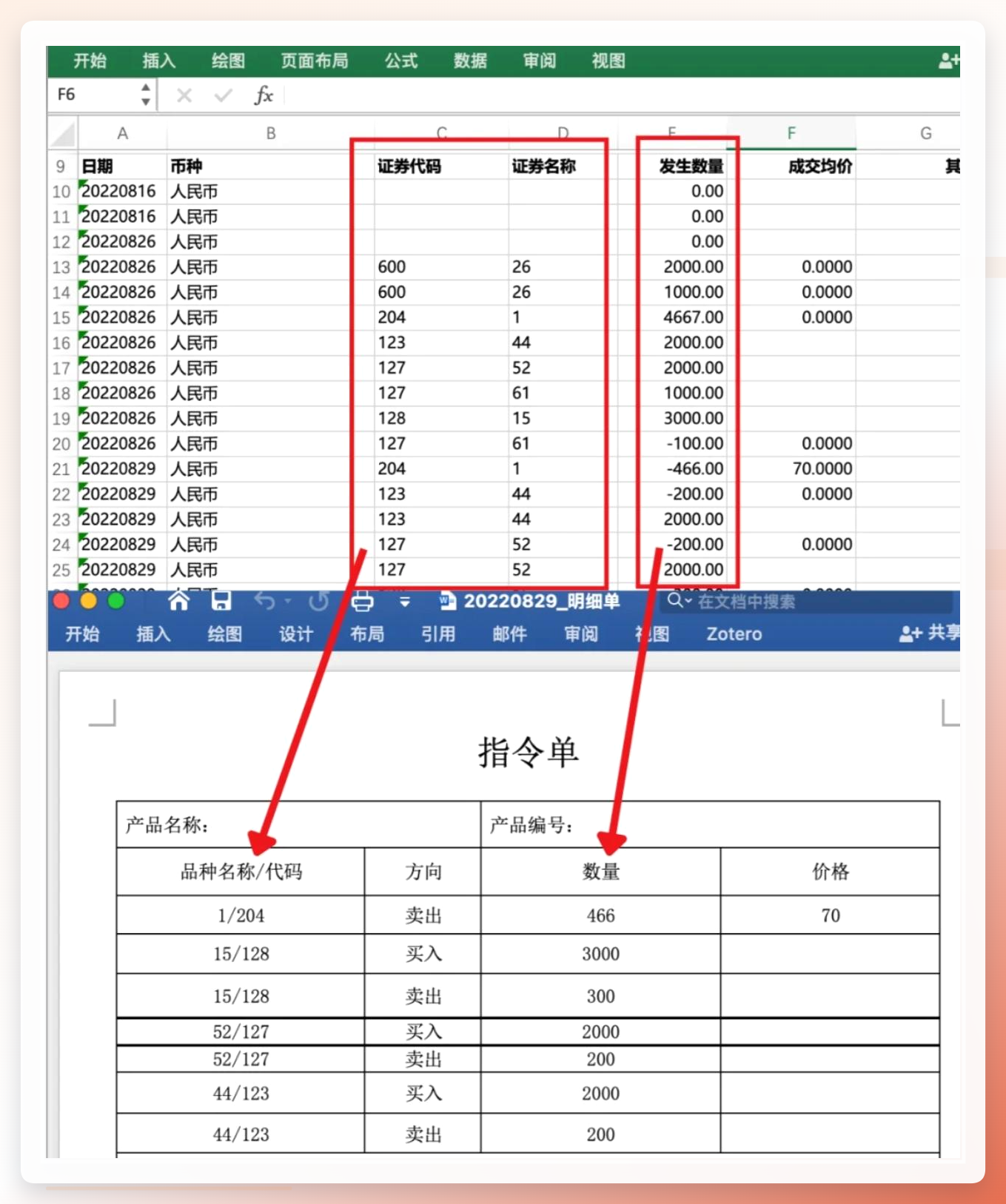Open Word 邮件 tab
The image size is (1006, 1204).
(x=509, y=634)
